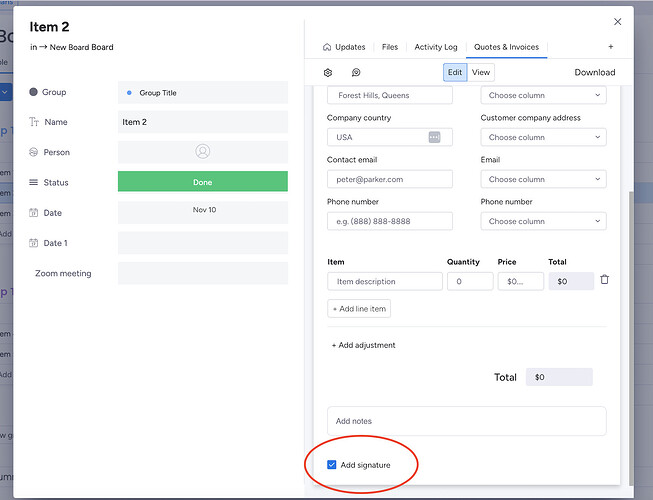
Task: Click the Download button
Action: tap(595, 72)
